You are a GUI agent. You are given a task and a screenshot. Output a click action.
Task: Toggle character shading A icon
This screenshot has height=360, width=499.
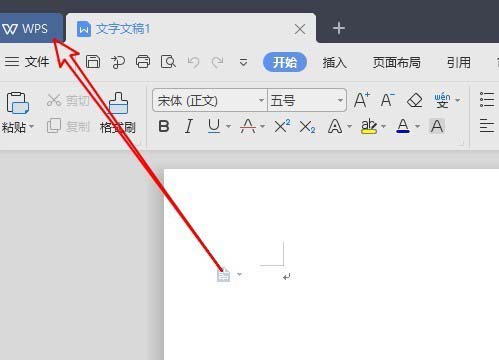(x=437, y=127)
